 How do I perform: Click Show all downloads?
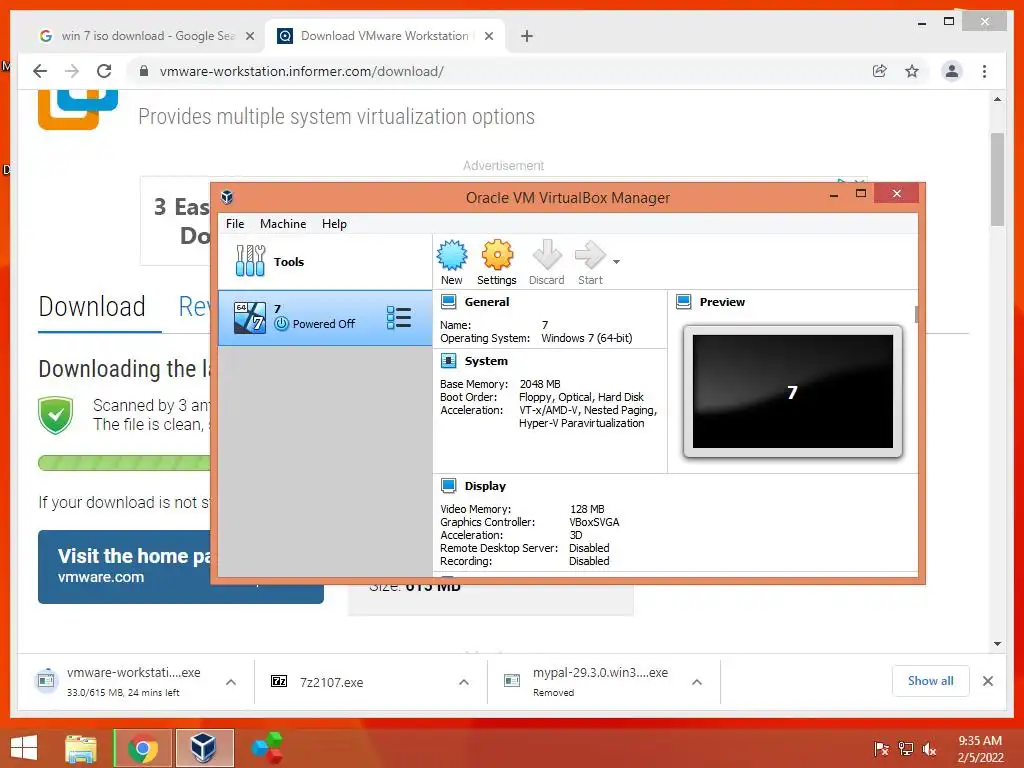931,681
